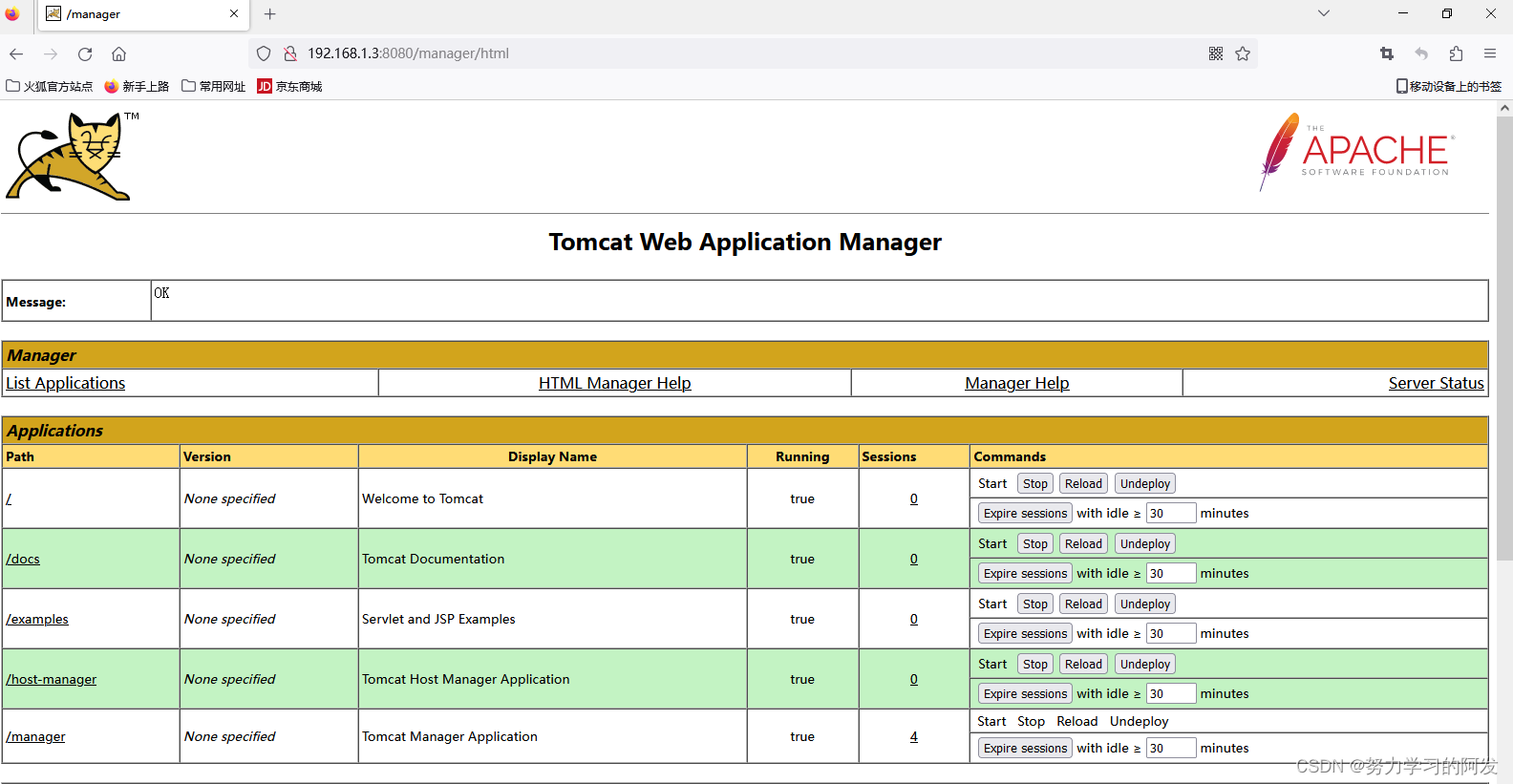
Task: Click the screenshot crop toolbar icon
Action: pos(1387,53)
